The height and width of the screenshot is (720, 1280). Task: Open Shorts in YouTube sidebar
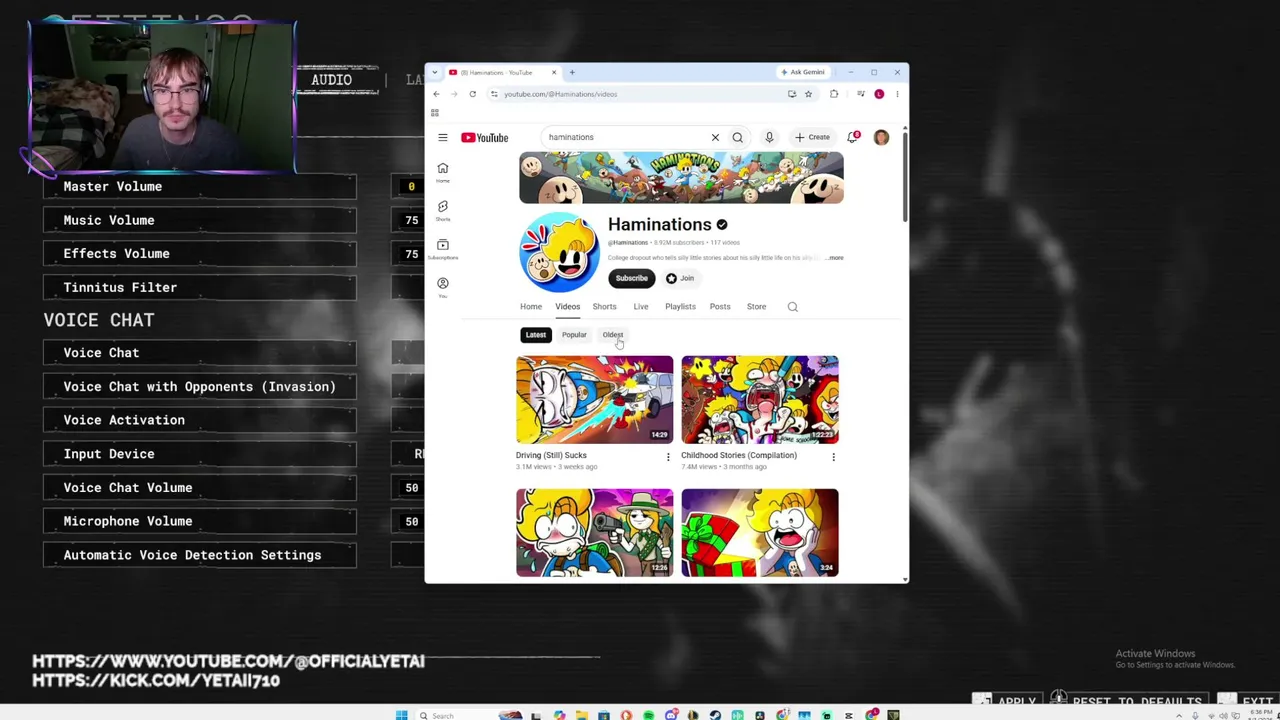point(443,210)
